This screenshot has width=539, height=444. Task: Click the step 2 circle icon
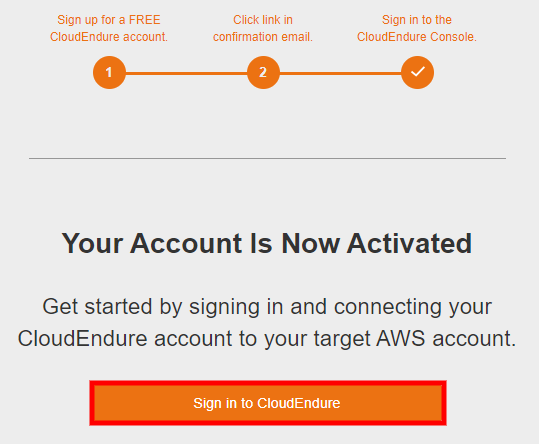coord(263,73)
